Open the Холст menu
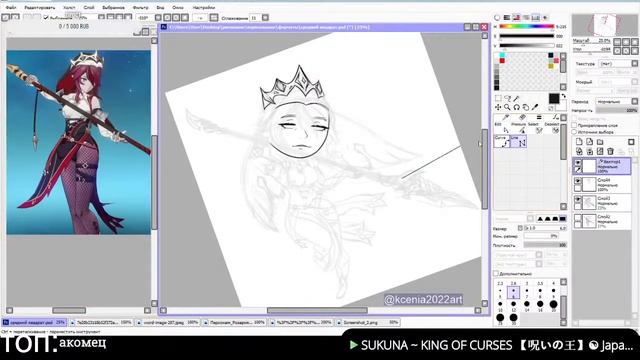The image size is (640, 360). [x=69, y=7]
